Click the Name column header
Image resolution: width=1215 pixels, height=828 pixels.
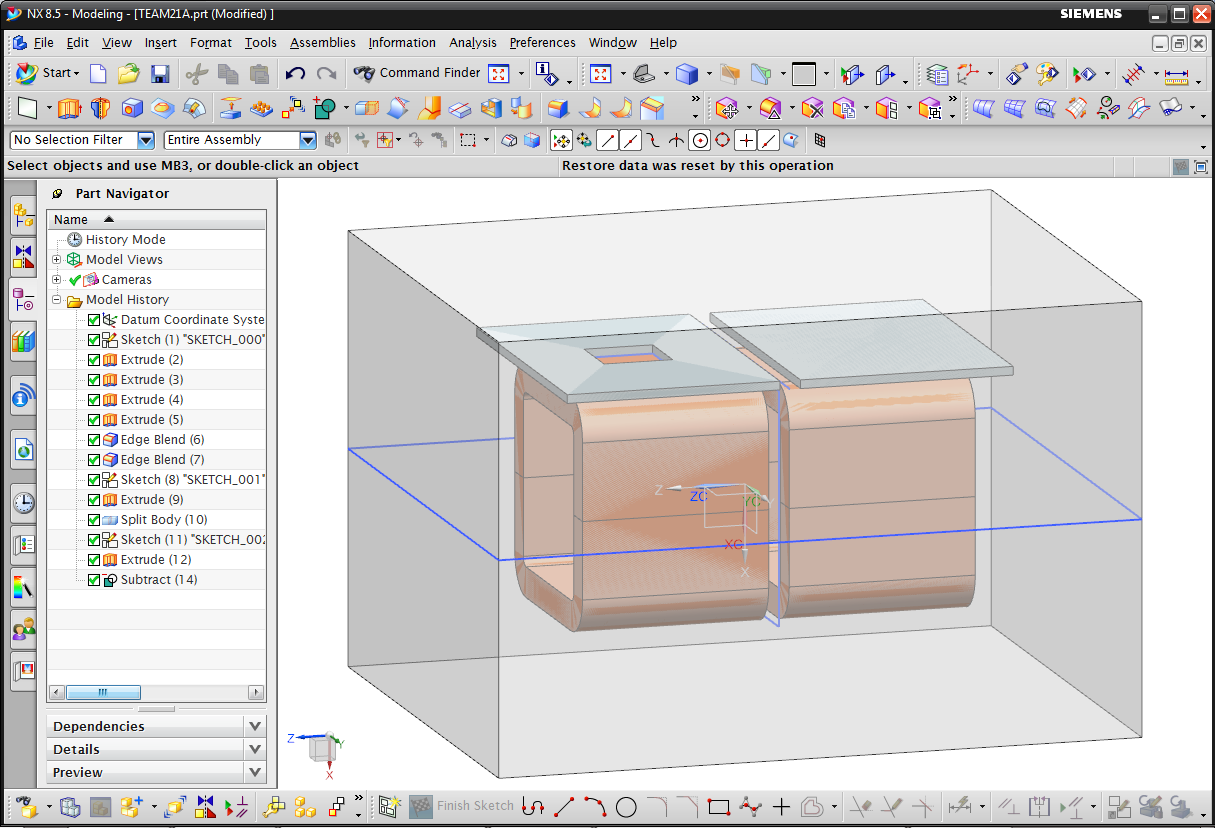tap(71, 219)
